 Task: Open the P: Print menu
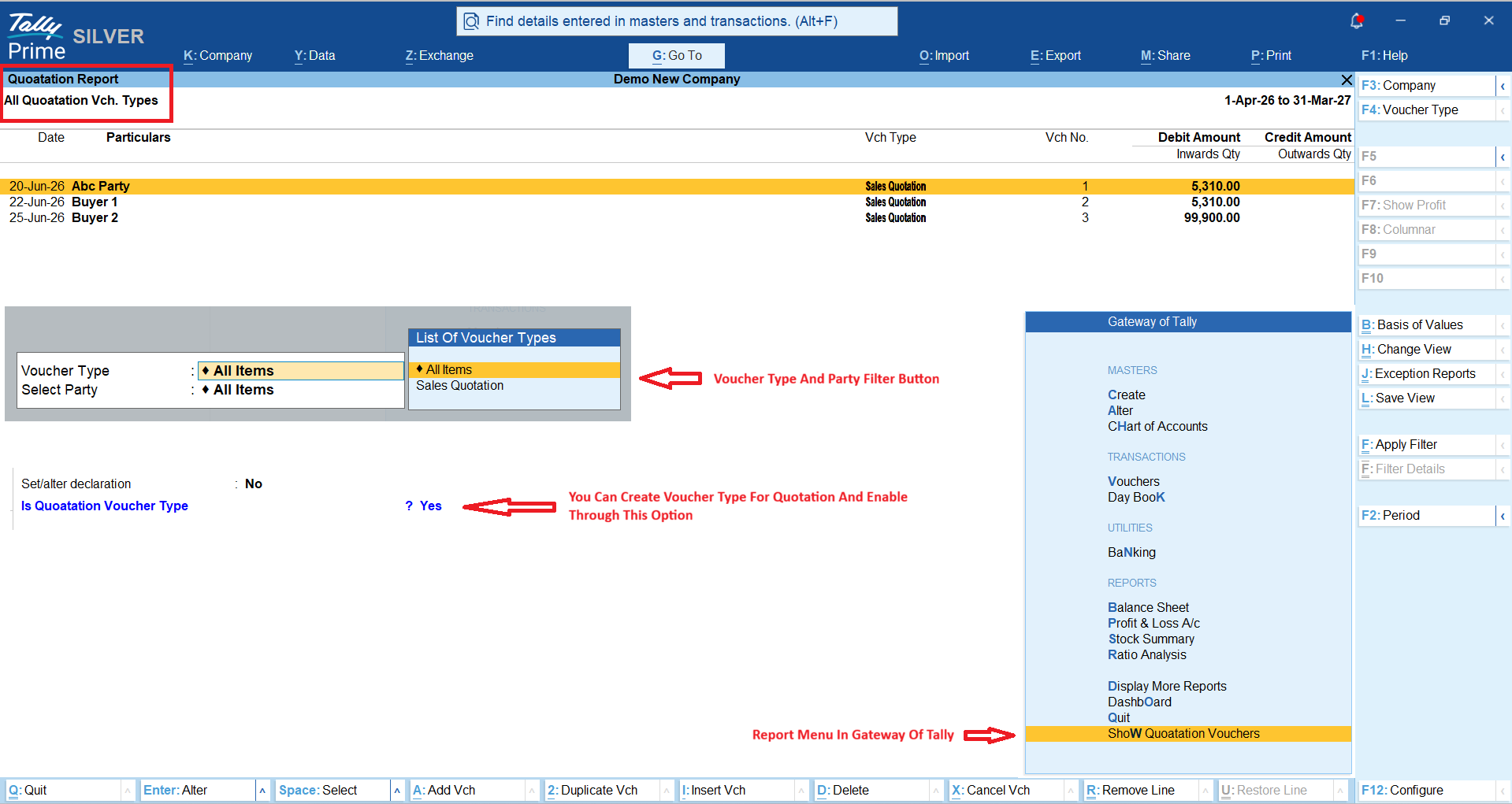click(1272, 56)
